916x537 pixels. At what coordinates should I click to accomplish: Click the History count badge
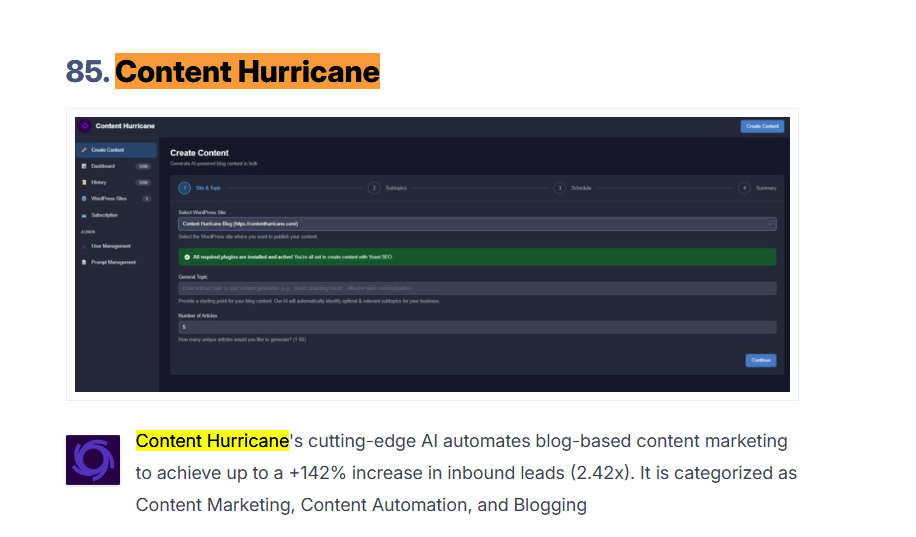click(x=144, y=182)
